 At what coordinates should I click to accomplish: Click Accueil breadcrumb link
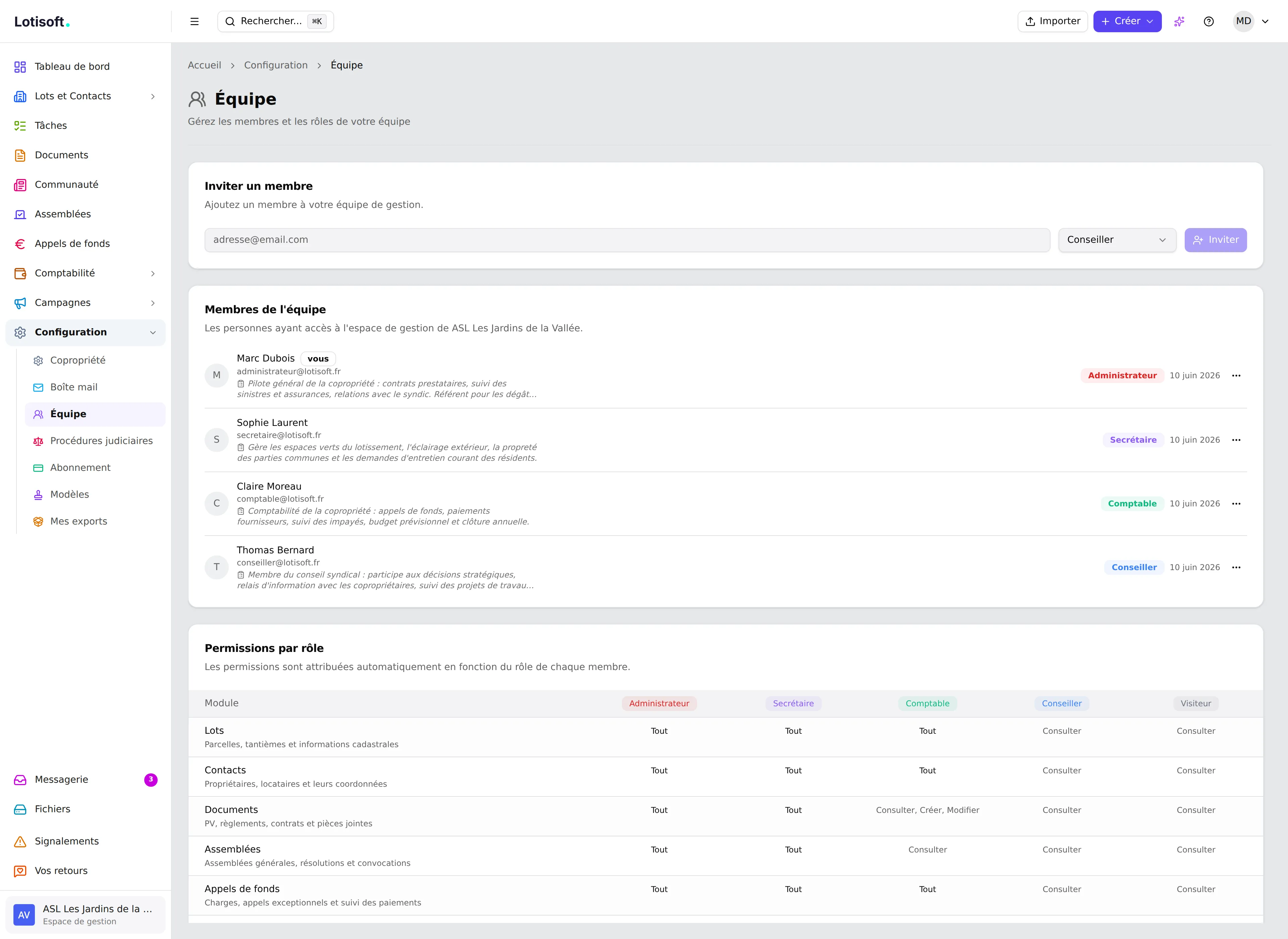(x=205, y=65)
